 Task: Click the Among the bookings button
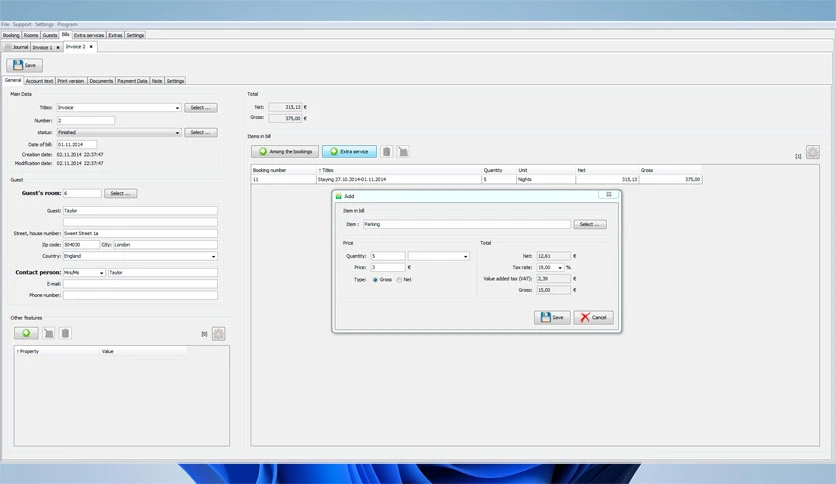pyautogui.click(x=285, y=152)
